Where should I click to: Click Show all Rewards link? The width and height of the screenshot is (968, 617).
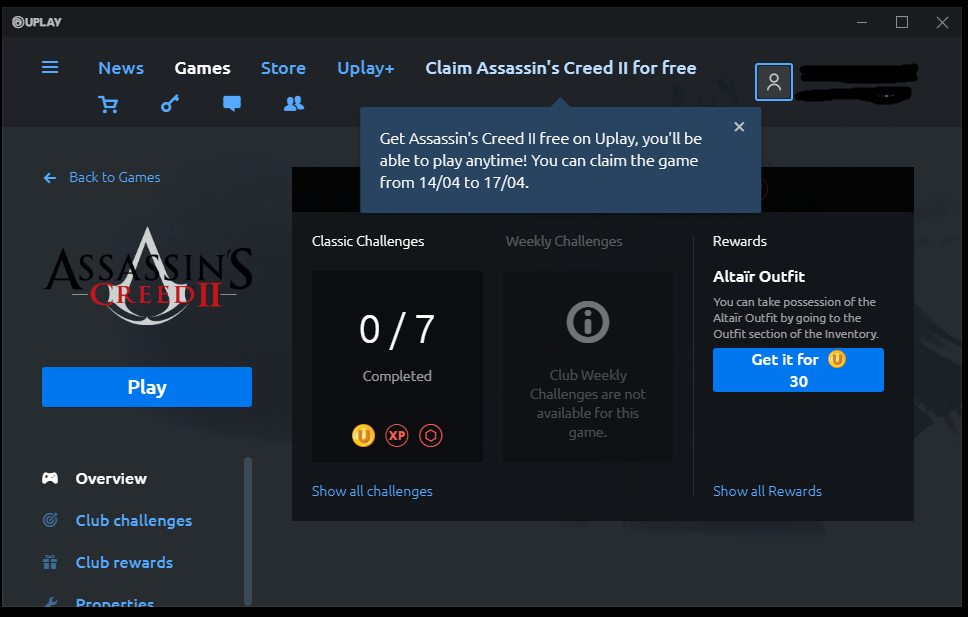pos(767,491)
